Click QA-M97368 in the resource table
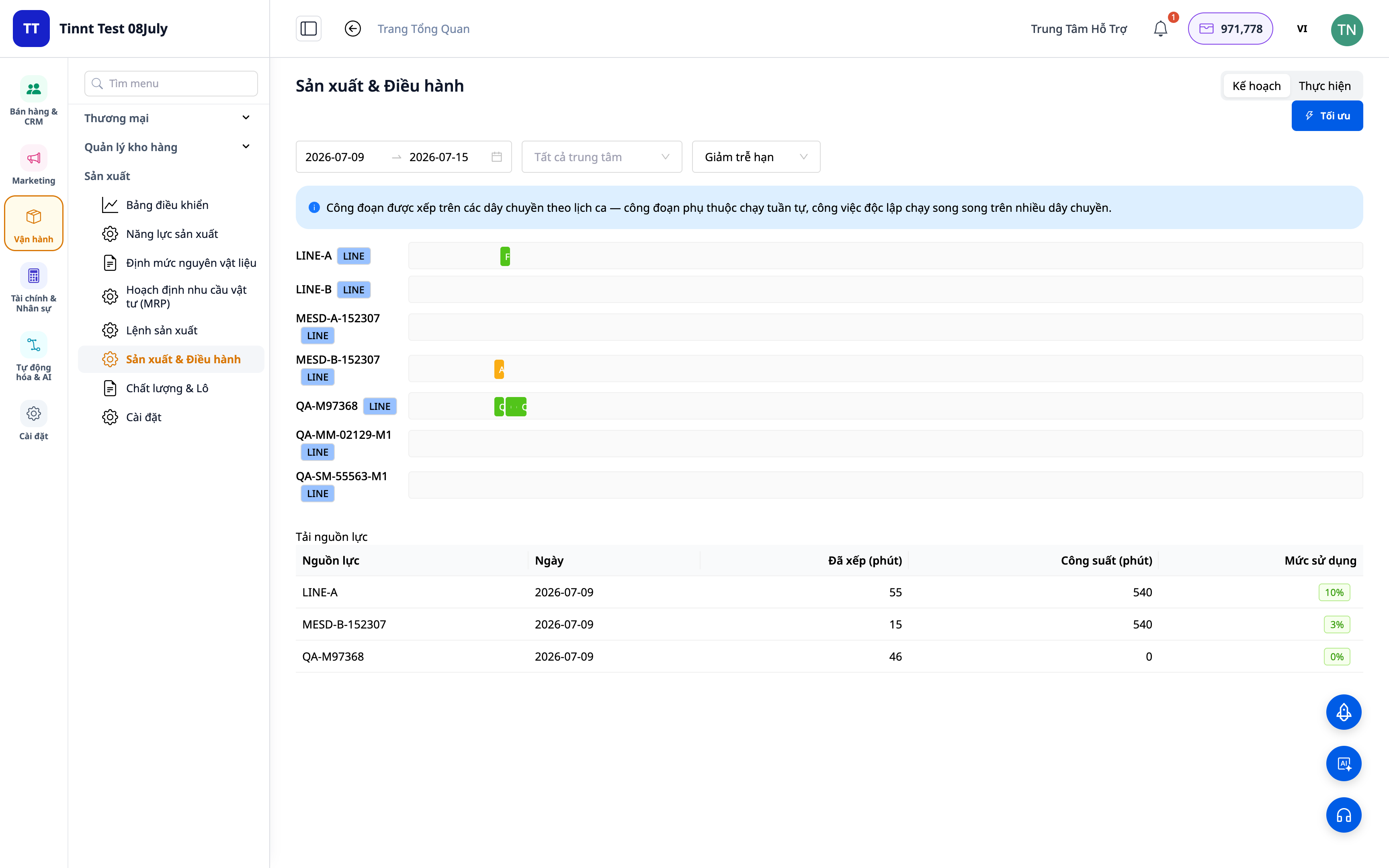Viewport: 1389px width, 868px height. pos(333,657)
